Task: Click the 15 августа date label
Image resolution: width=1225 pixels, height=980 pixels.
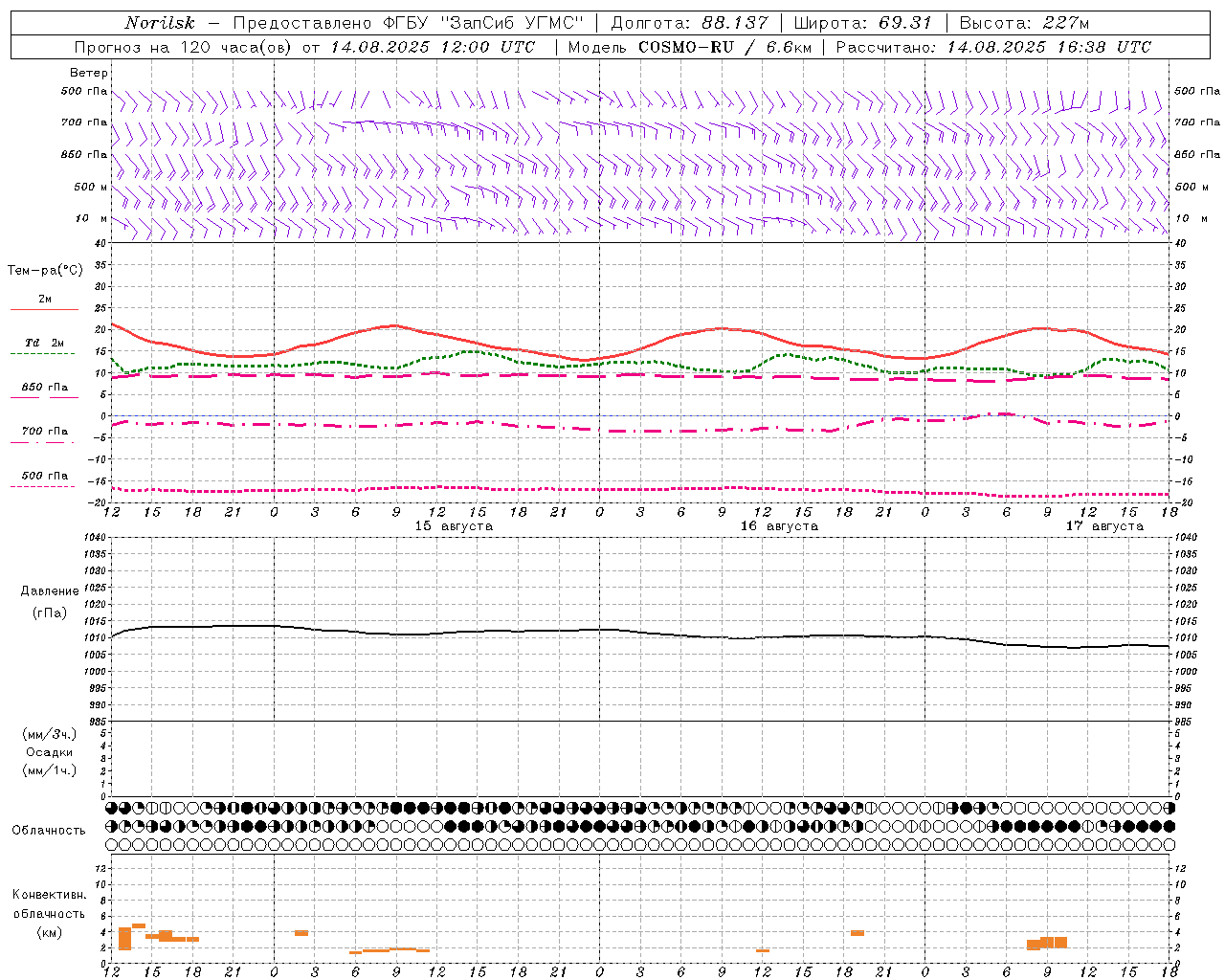Action: 454,526
